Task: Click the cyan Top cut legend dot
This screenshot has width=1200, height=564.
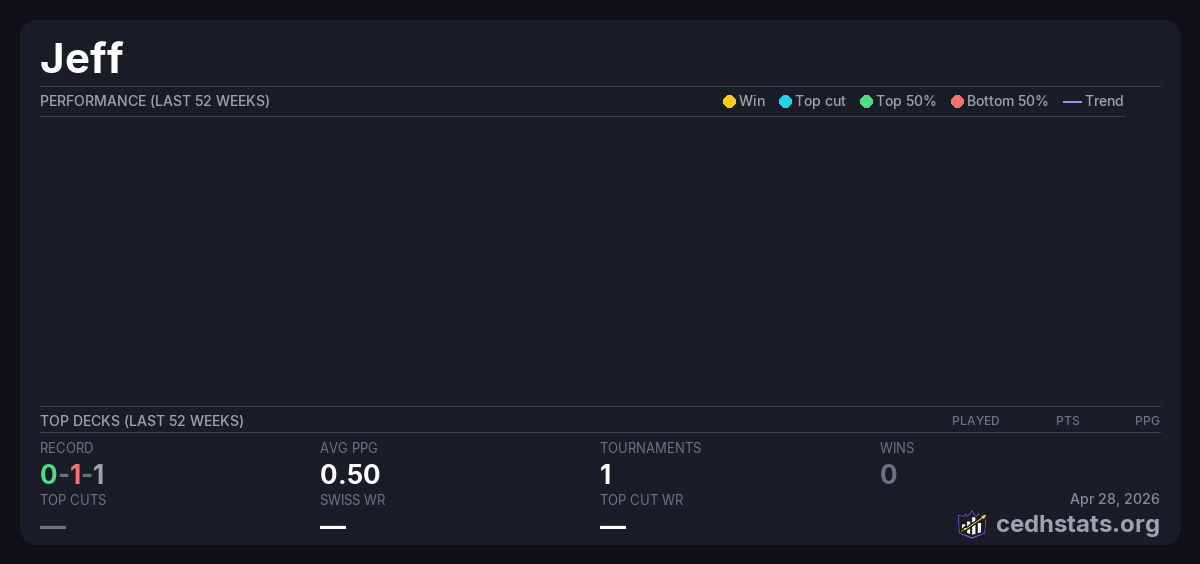Action: pos(785,102)
